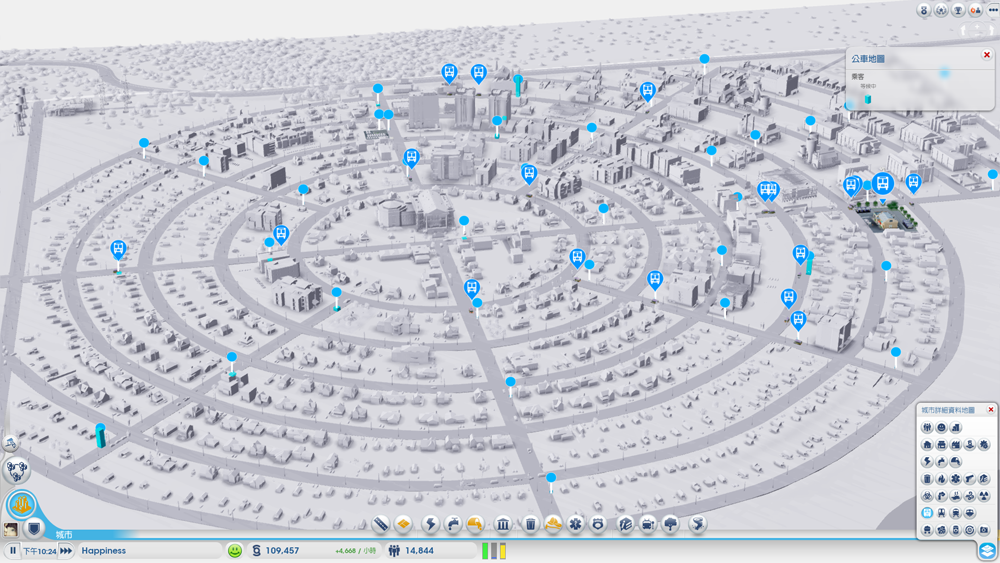Click the RCI demand color bars

[494, 550]
